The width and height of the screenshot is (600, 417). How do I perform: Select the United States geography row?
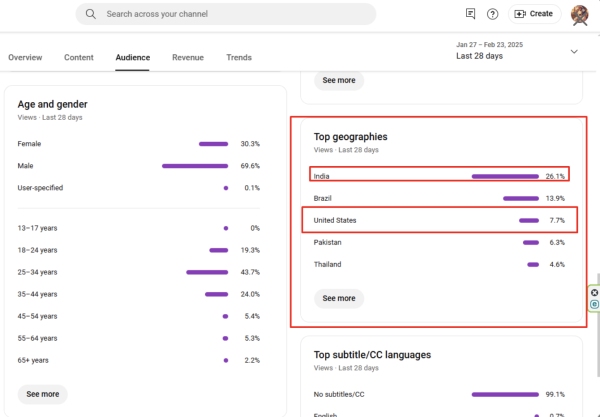(x=438, y=220)
